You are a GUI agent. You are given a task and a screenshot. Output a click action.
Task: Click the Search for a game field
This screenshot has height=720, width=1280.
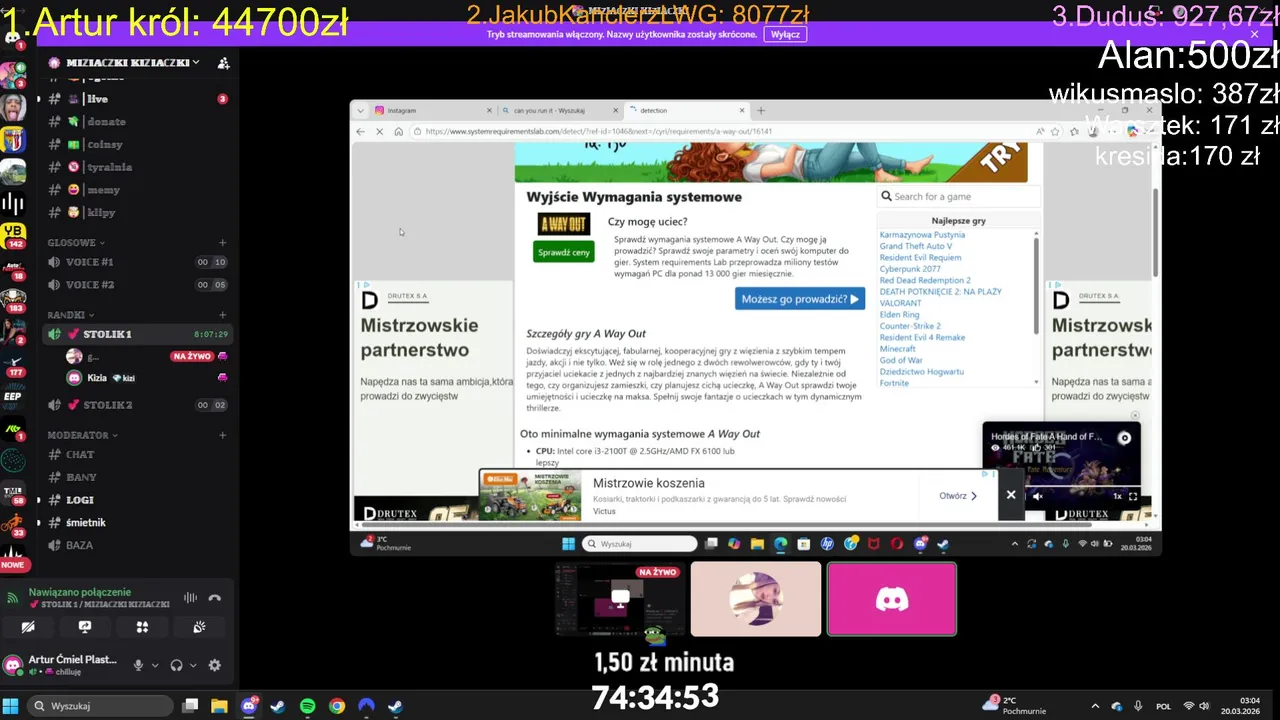click(x=958, y=196)
